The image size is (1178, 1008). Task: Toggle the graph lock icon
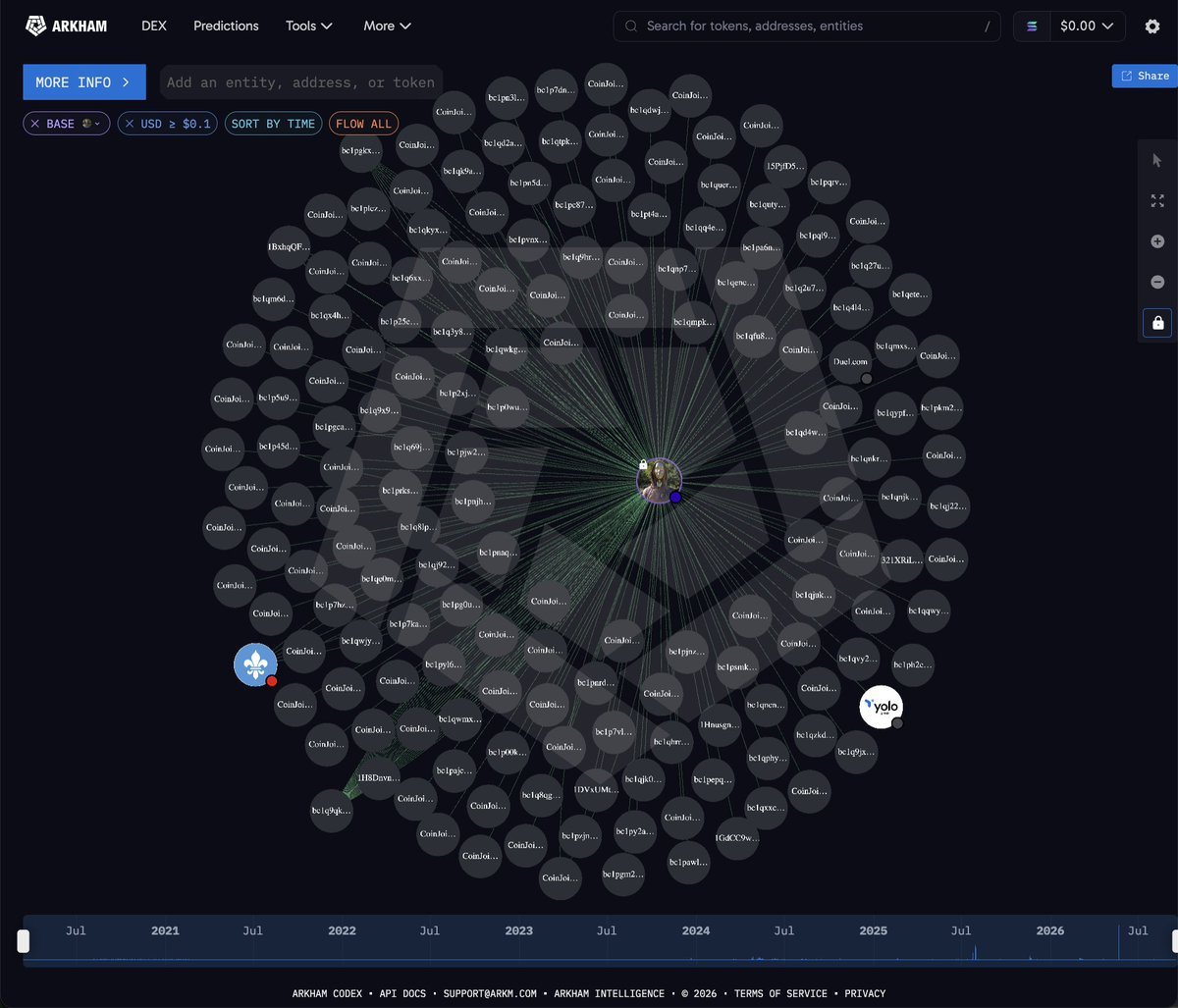click(x=1157, y=322)
